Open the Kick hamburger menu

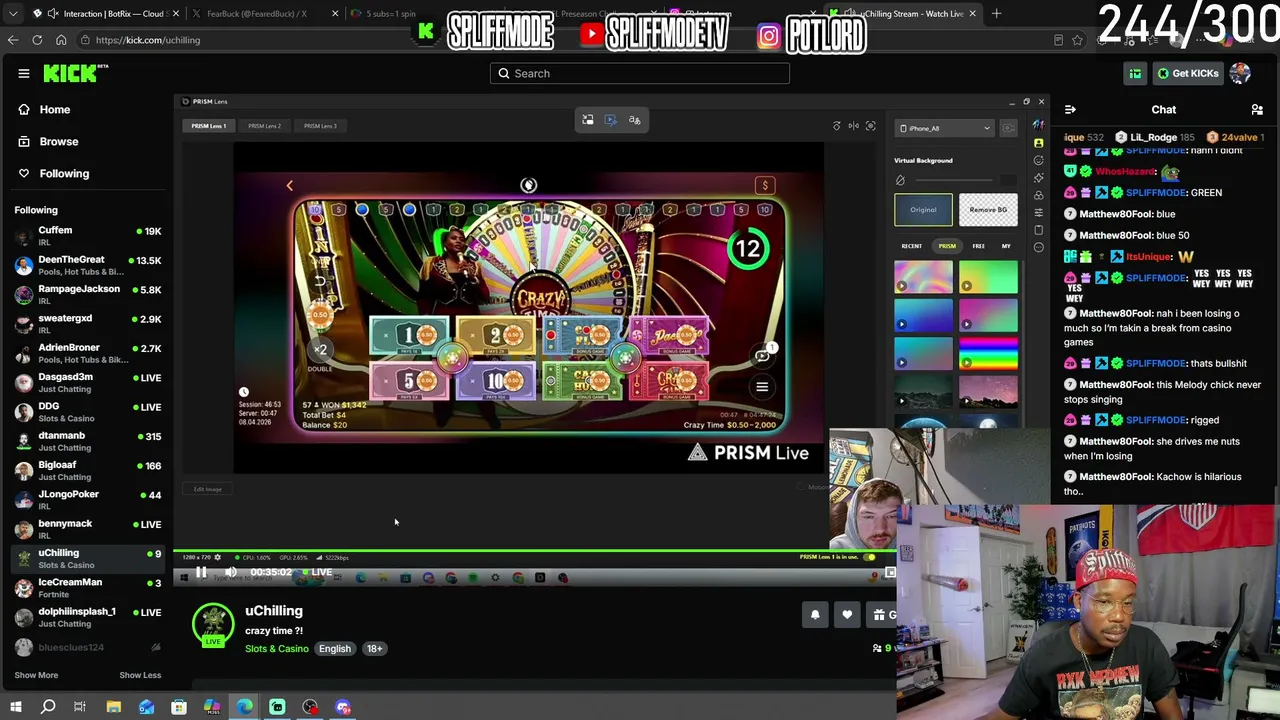tap(24, 73)
